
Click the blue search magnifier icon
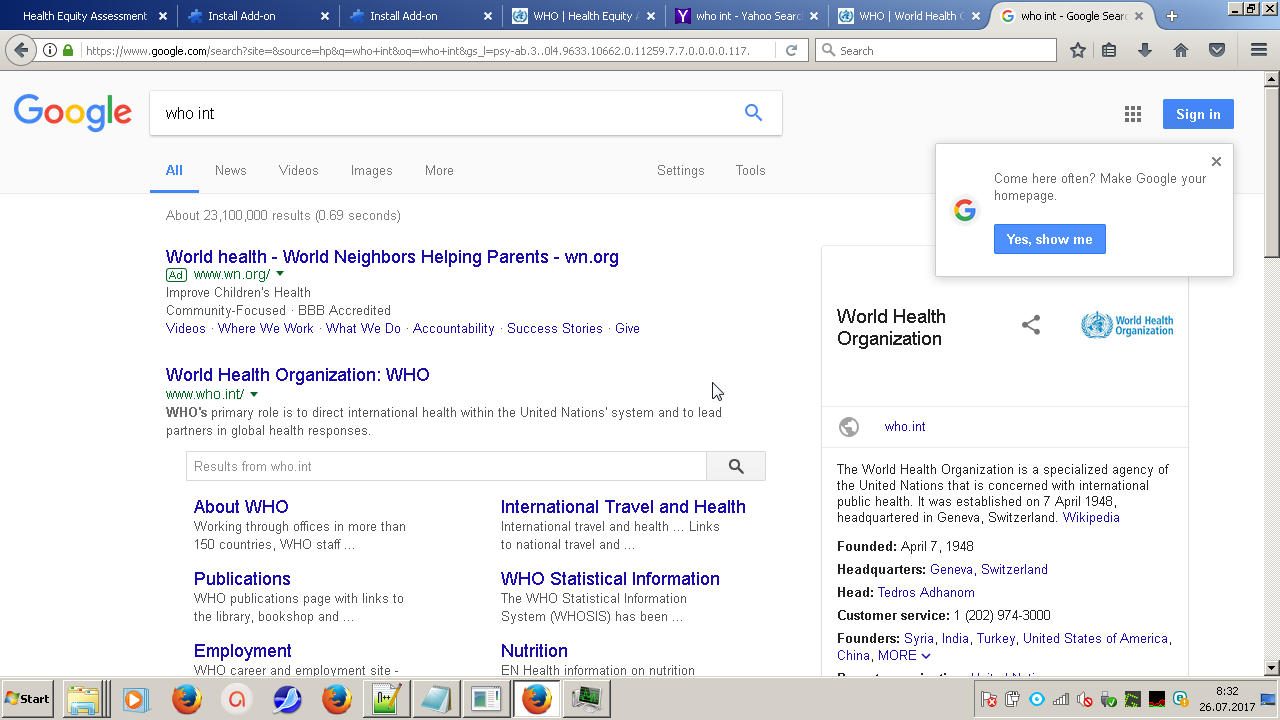click(753, 113)
